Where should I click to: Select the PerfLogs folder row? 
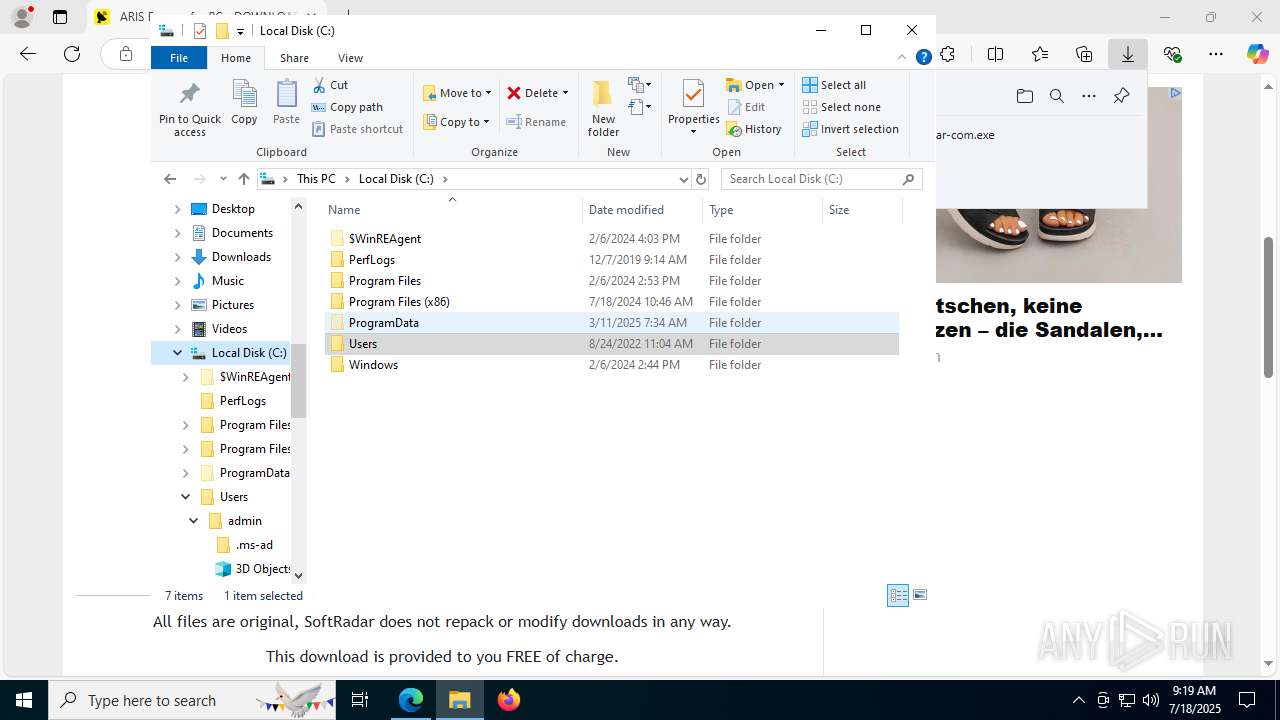[x=612, y=260]
